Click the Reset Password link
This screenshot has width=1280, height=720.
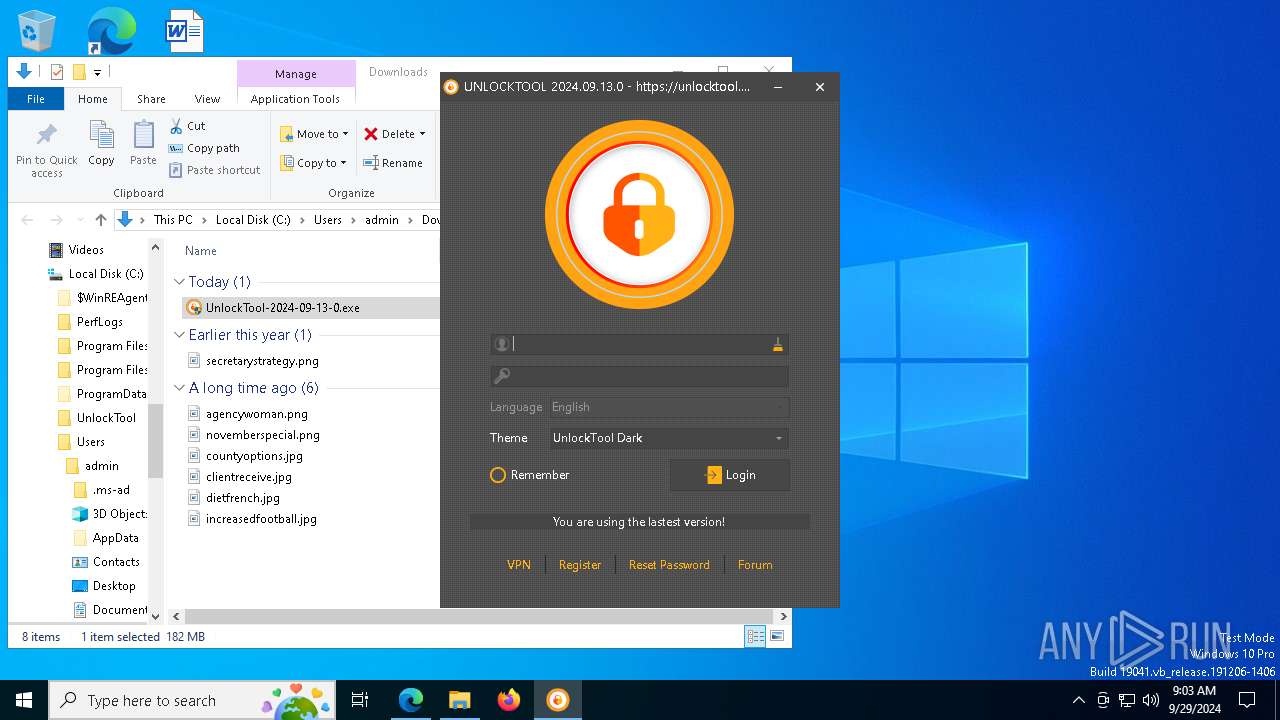[x=669, y=565]
